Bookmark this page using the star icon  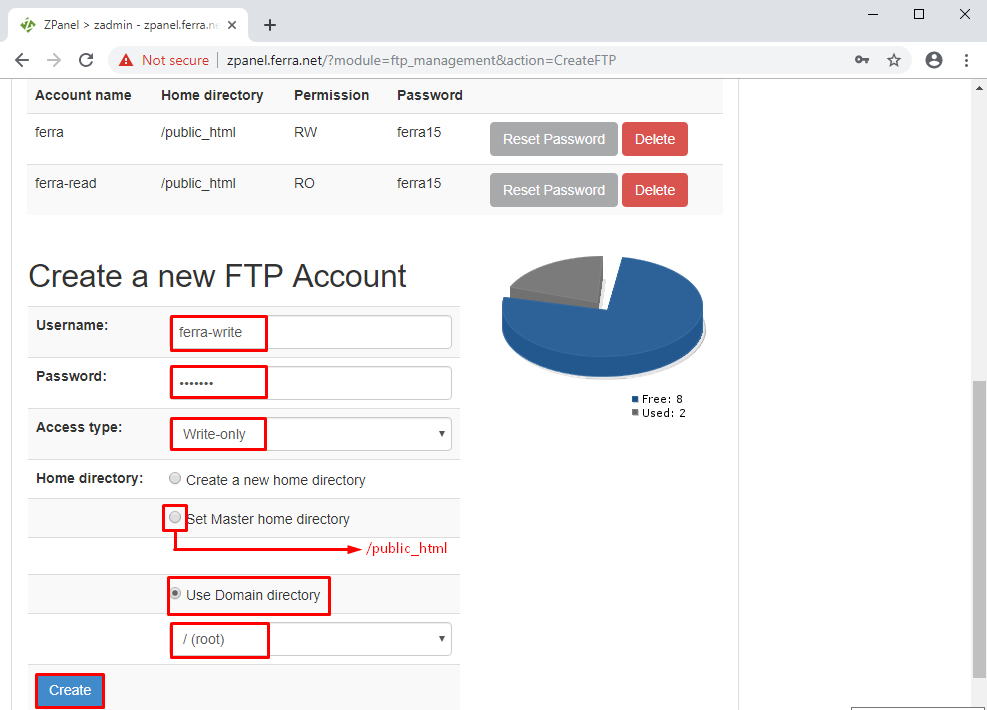(894, 60)
